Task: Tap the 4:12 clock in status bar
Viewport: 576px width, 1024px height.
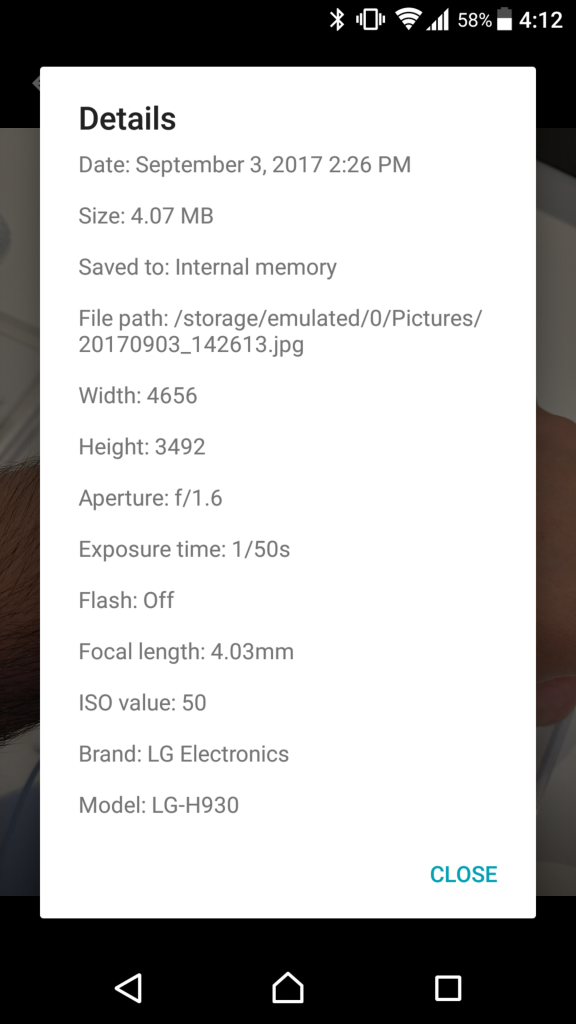Action: point(541,20)
